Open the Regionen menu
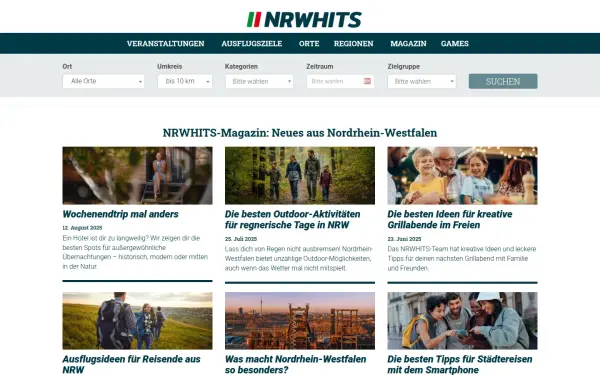The width and height of the screenshot is (600, 375). point(353,44)
